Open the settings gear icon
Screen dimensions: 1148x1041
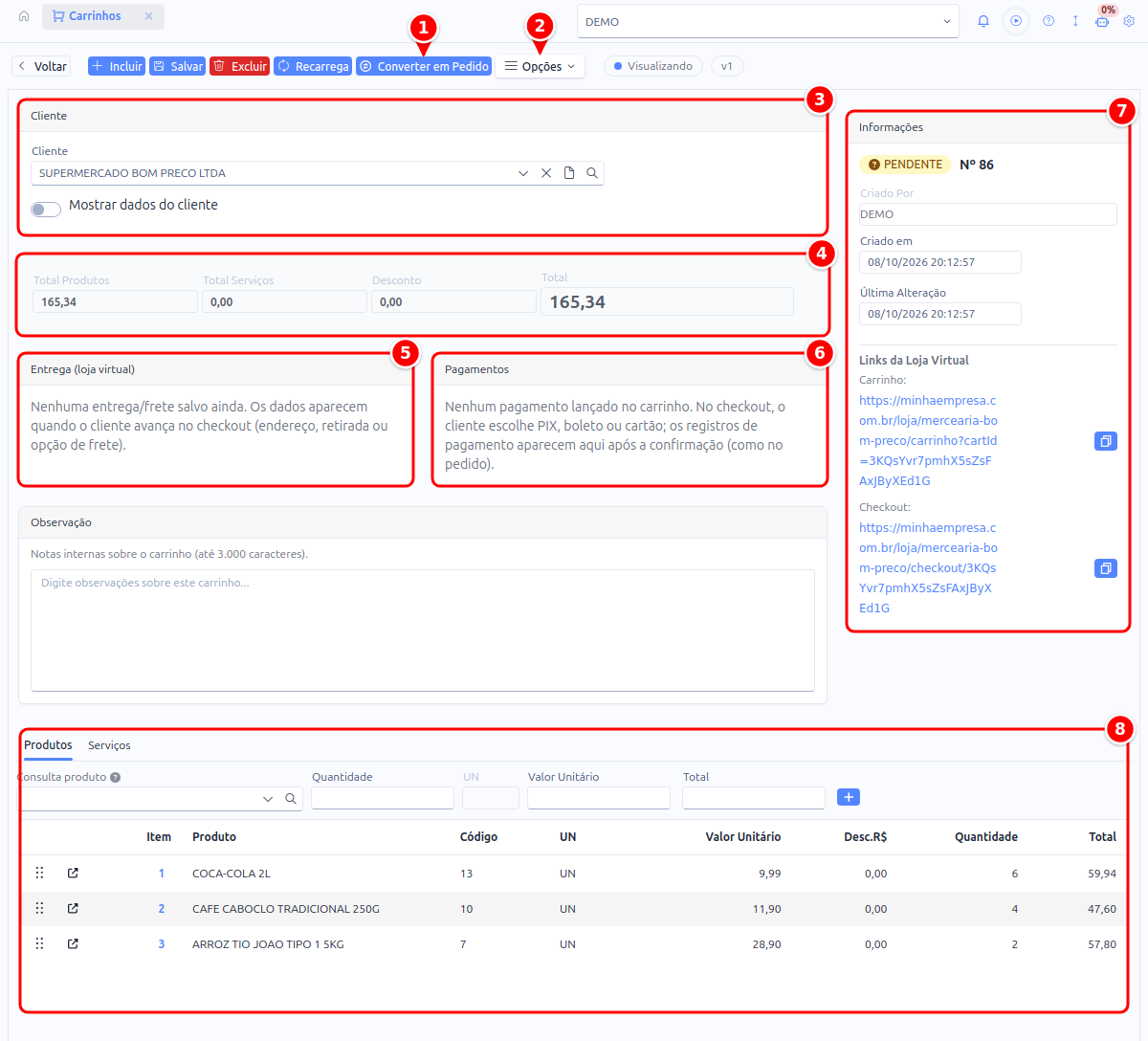pos(1129,21)
